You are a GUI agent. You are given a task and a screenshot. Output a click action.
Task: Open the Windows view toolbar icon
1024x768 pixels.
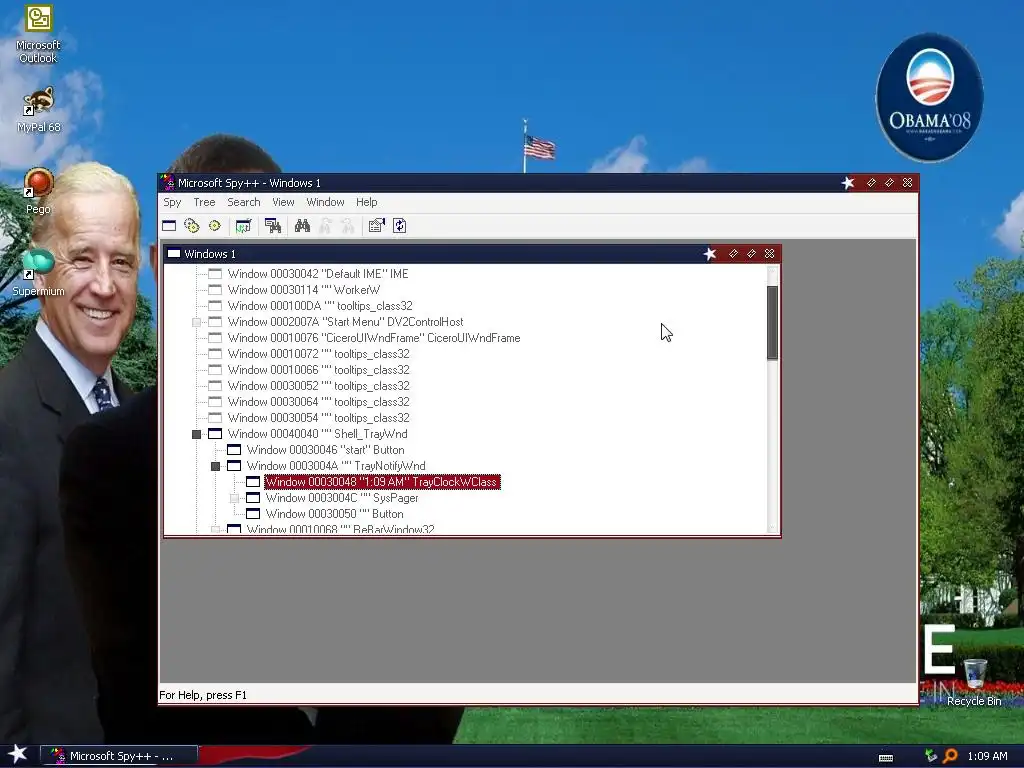169,226
